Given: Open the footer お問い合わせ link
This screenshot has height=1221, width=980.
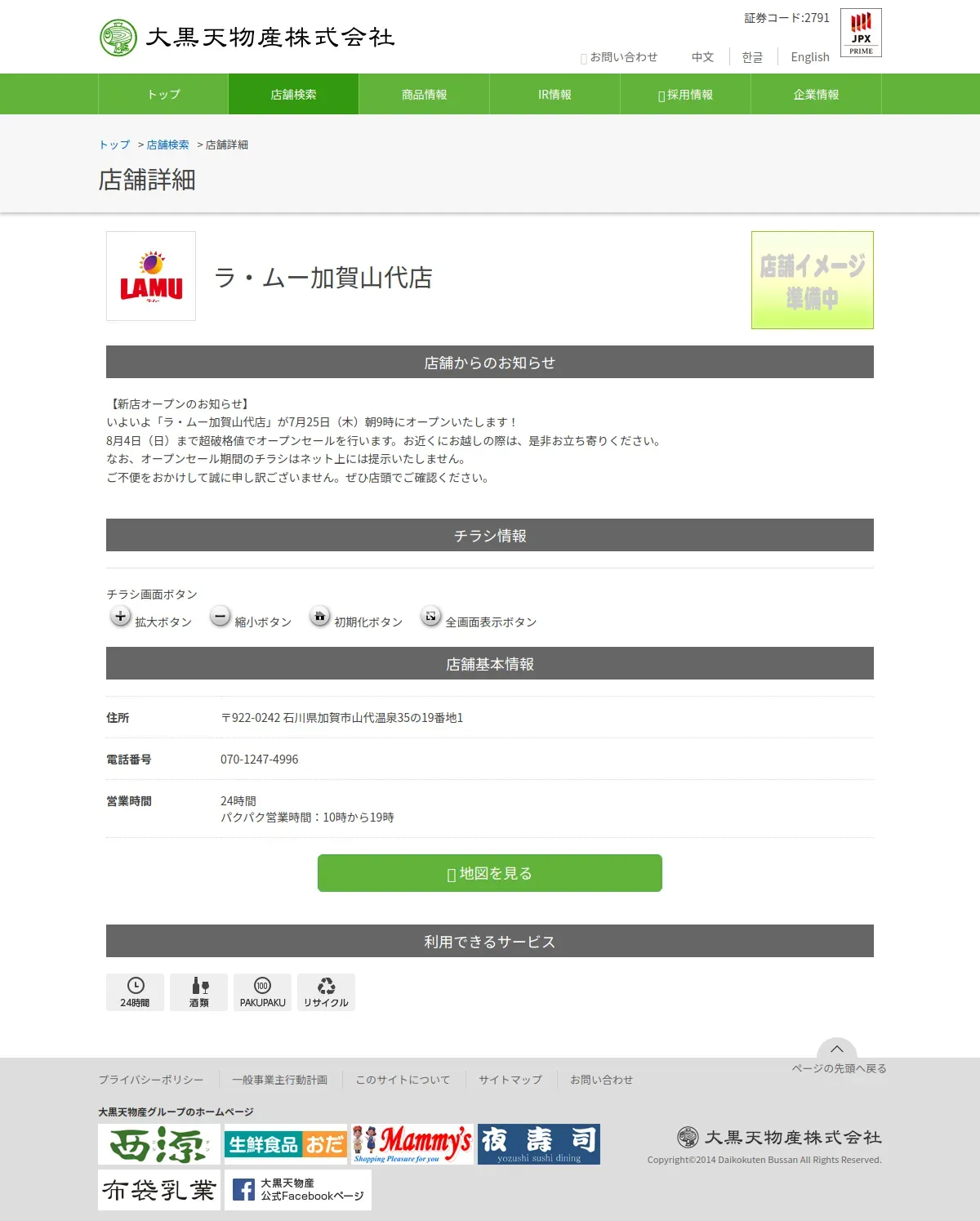Looking at the screenshot, I should pos(602,1080).
